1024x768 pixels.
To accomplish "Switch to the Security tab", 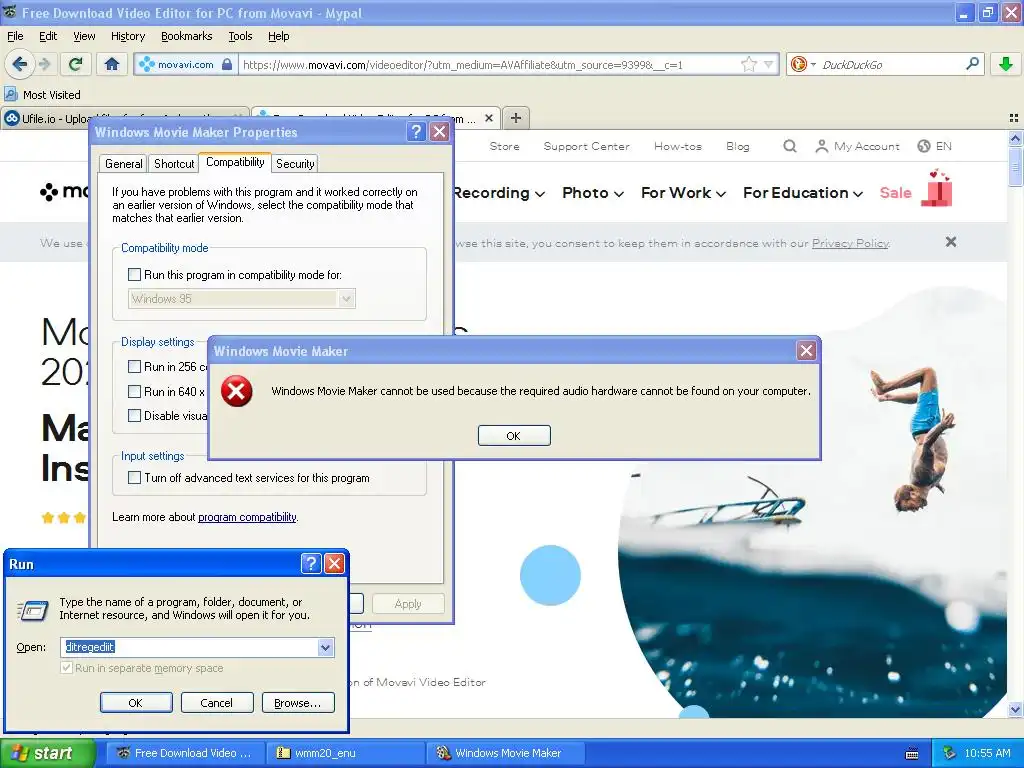I will pyautogui.click(x=295, y=163).
